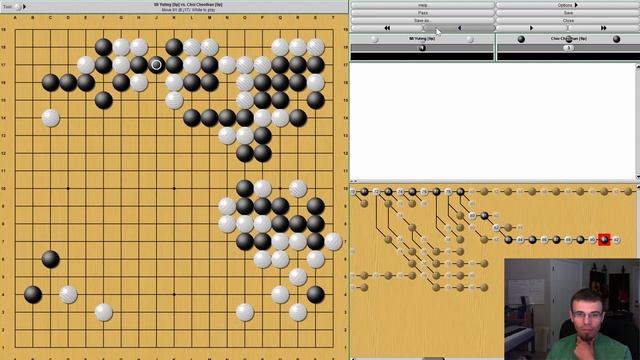Click the black stone at B4
This screenshot has height=360, width=640.
click(33, 295)
